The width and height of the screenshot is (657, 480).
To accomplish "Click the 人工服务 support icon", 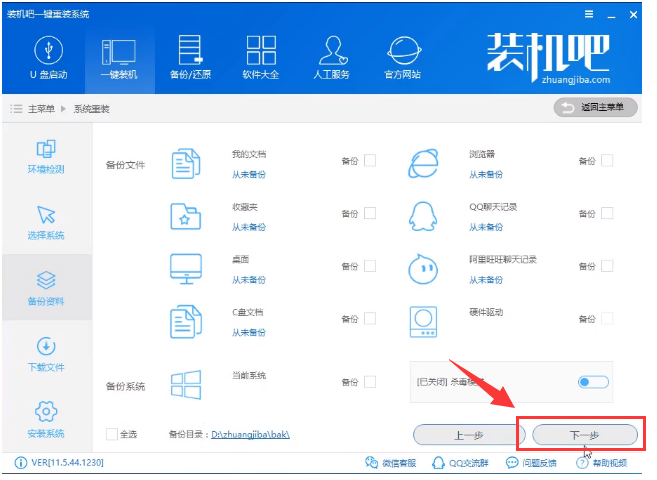I will pyautogui.click(x=332, y=50).
